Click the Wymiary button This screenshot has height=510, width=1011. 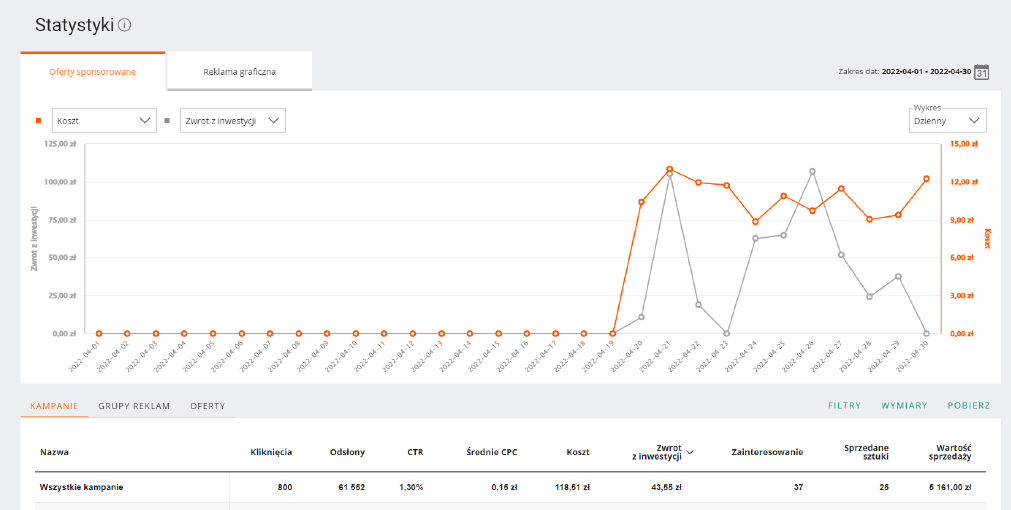[904, 406]
